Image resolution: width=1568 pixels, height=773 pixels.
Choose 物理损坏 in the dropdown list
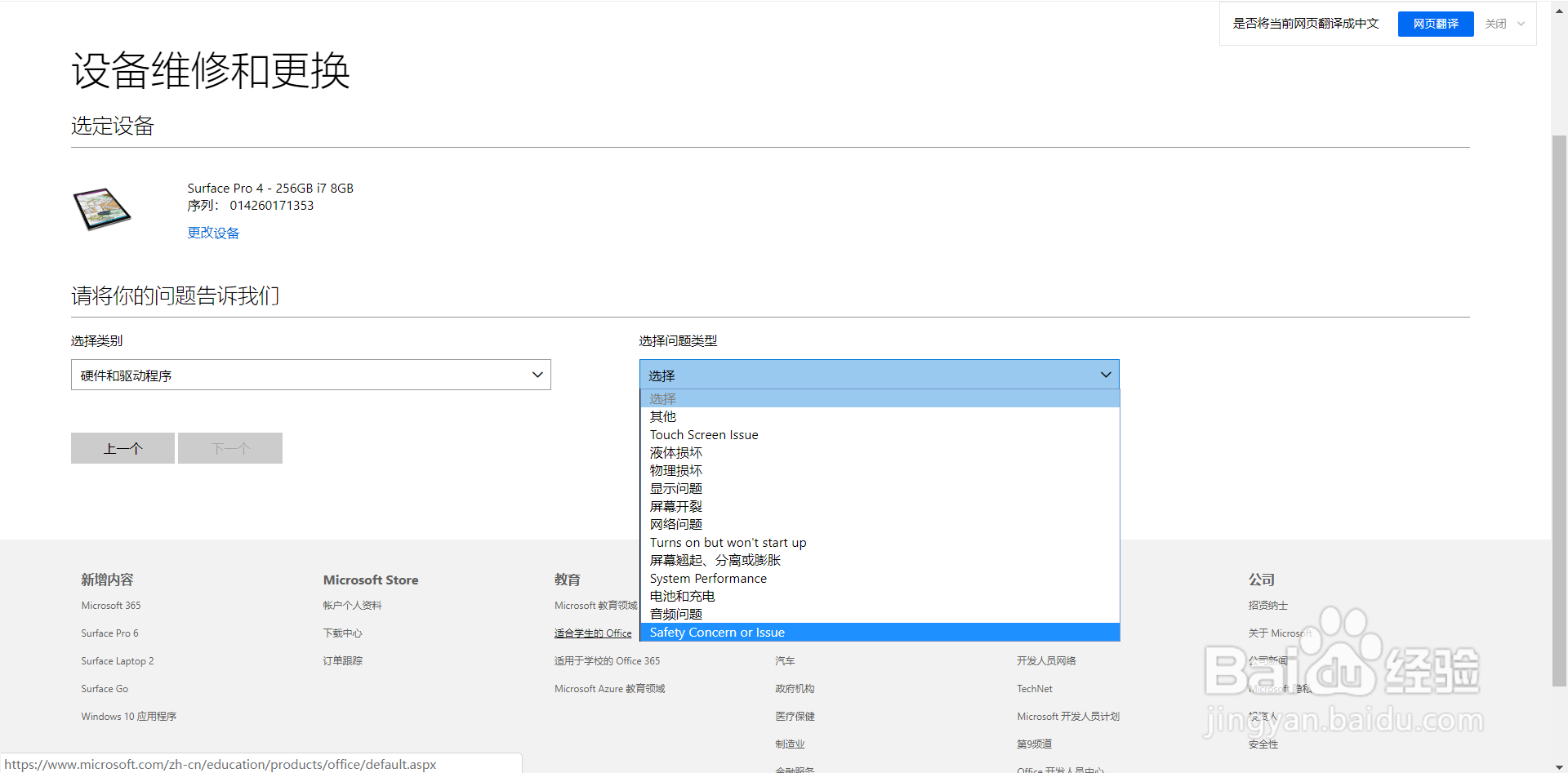point(880,470)
